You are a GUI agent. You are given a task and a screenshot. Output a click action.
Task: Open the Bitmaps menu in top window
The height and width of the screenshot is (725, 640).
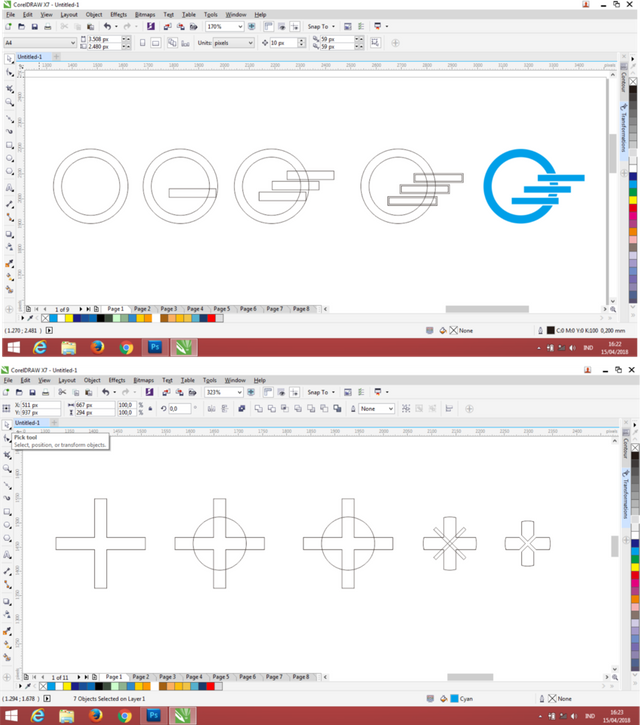145,15
